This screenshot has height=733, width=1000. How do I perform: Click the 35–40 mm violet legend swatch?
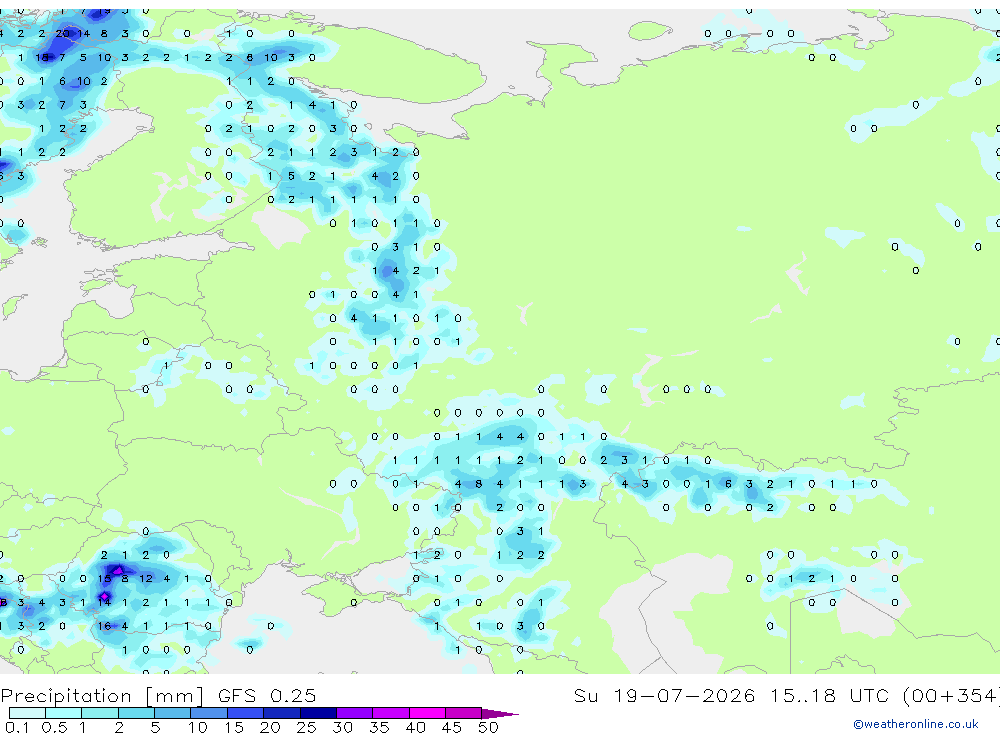click(x=390, y=713)
